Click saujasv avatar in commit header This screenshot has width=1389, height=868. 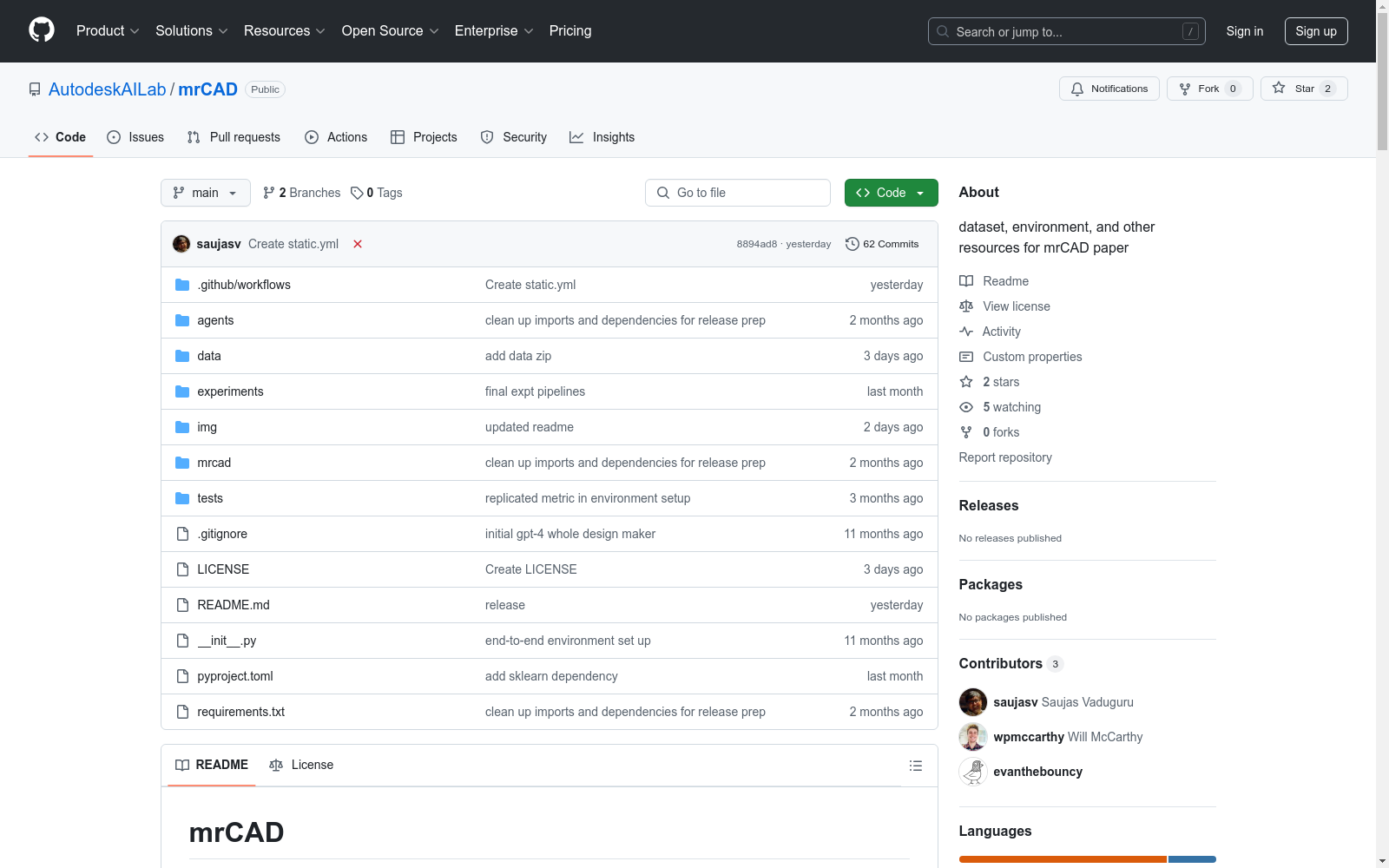click(181, 244)
